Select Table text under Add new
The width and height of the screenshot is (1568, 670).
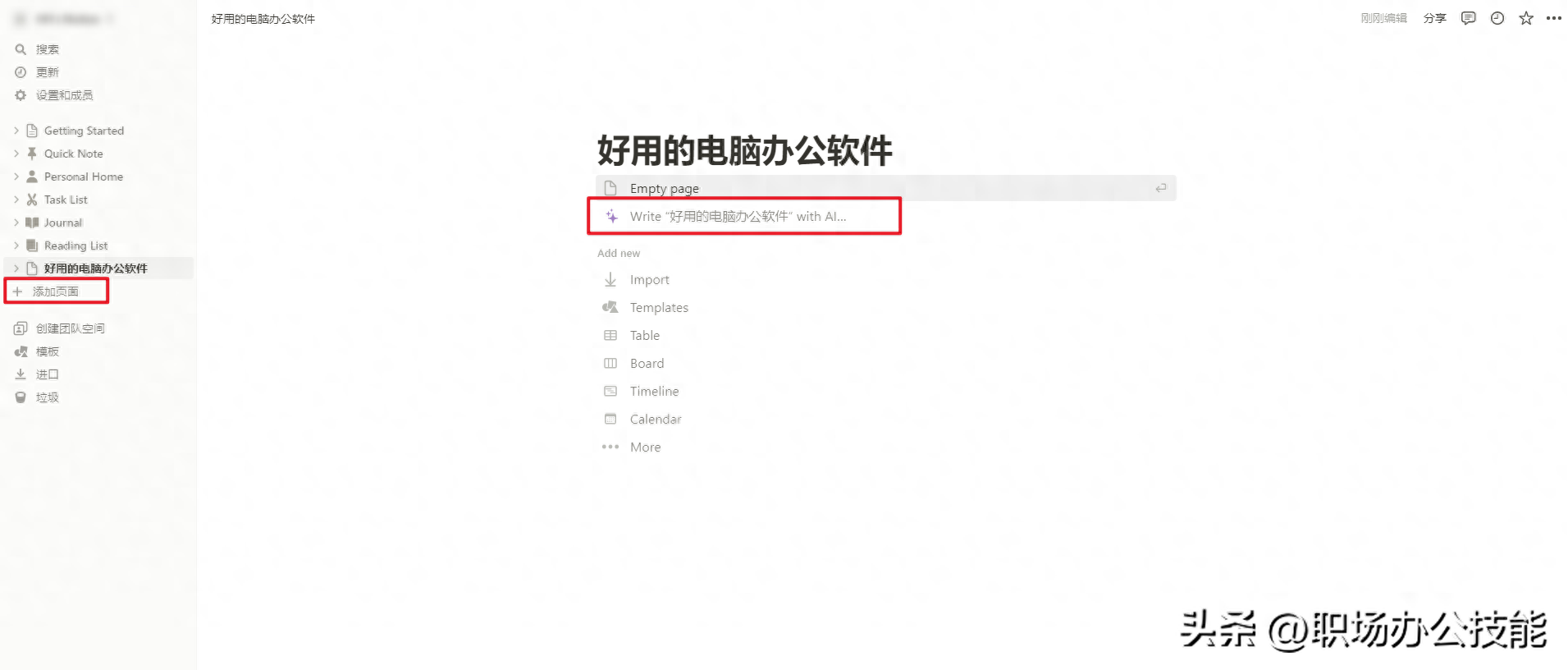[645, 336]
